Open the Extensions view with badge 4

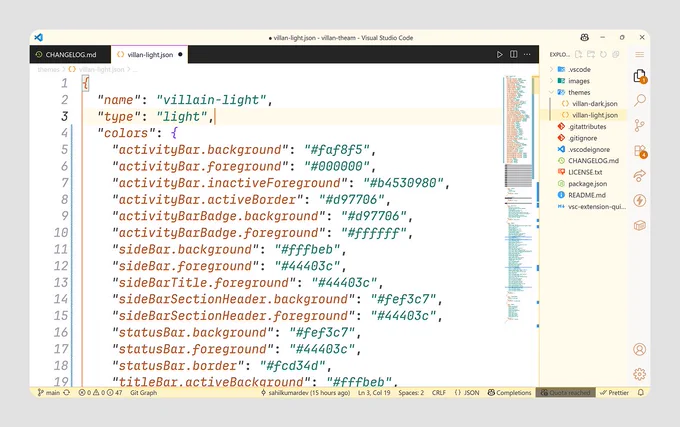point(640,151)
